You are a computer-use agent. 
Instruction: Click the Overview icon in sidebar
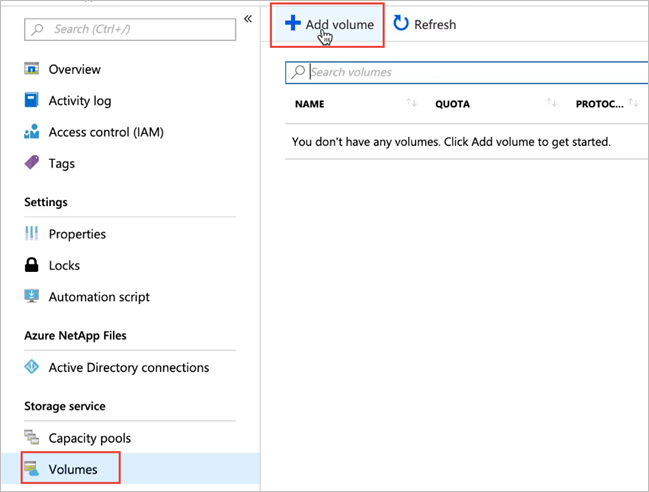pos(32,70)
